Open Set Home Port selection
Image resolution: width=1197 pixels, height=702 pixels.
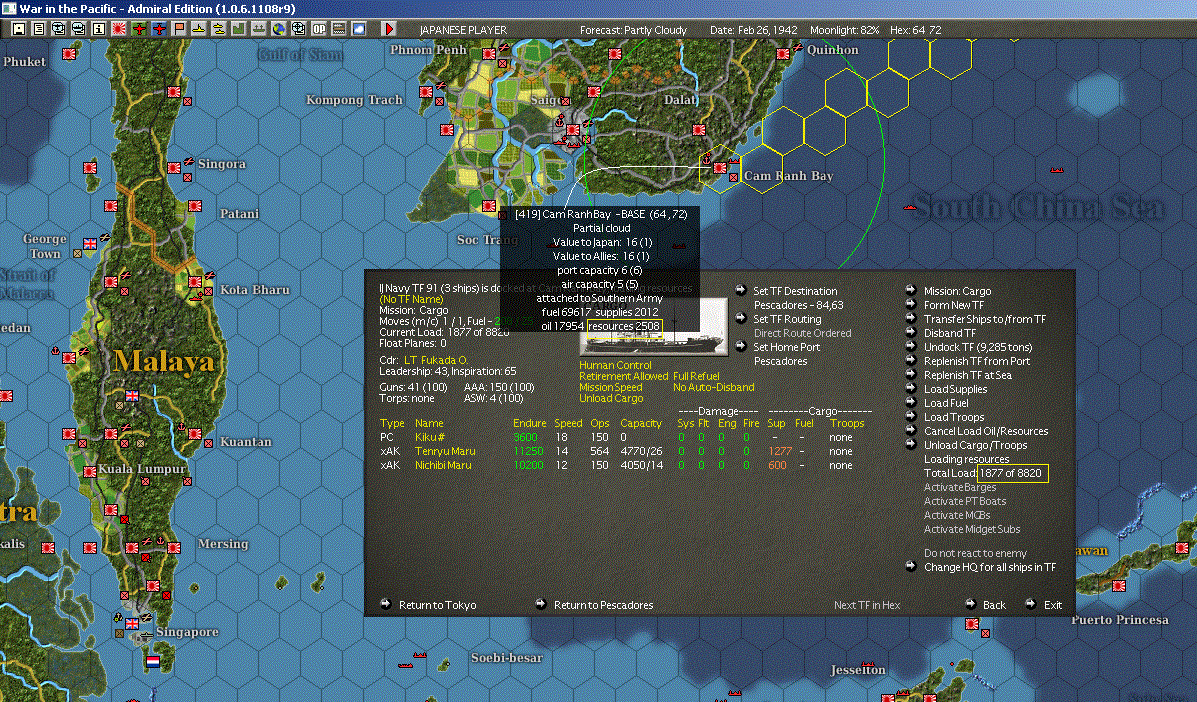[786, 347]
